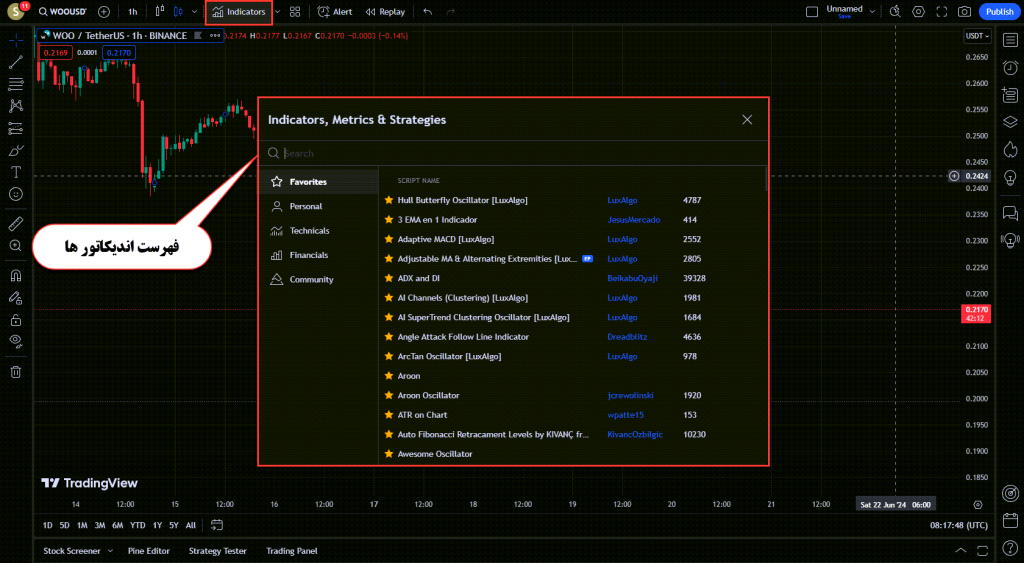Start bar Replay mode
1024x563 pixels.
pos(385,12)
